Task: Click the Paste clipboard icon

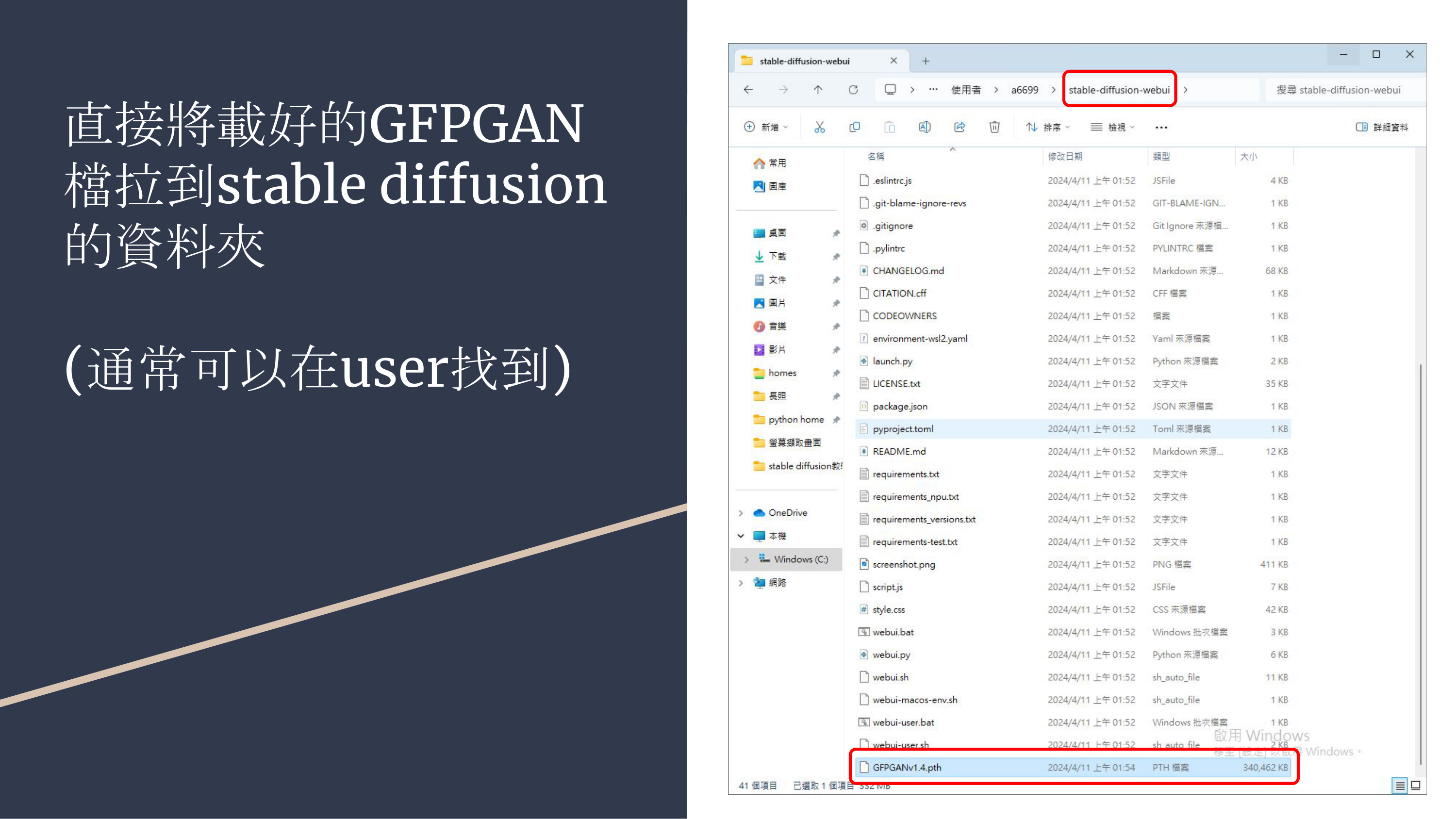Action: point(890,127)
